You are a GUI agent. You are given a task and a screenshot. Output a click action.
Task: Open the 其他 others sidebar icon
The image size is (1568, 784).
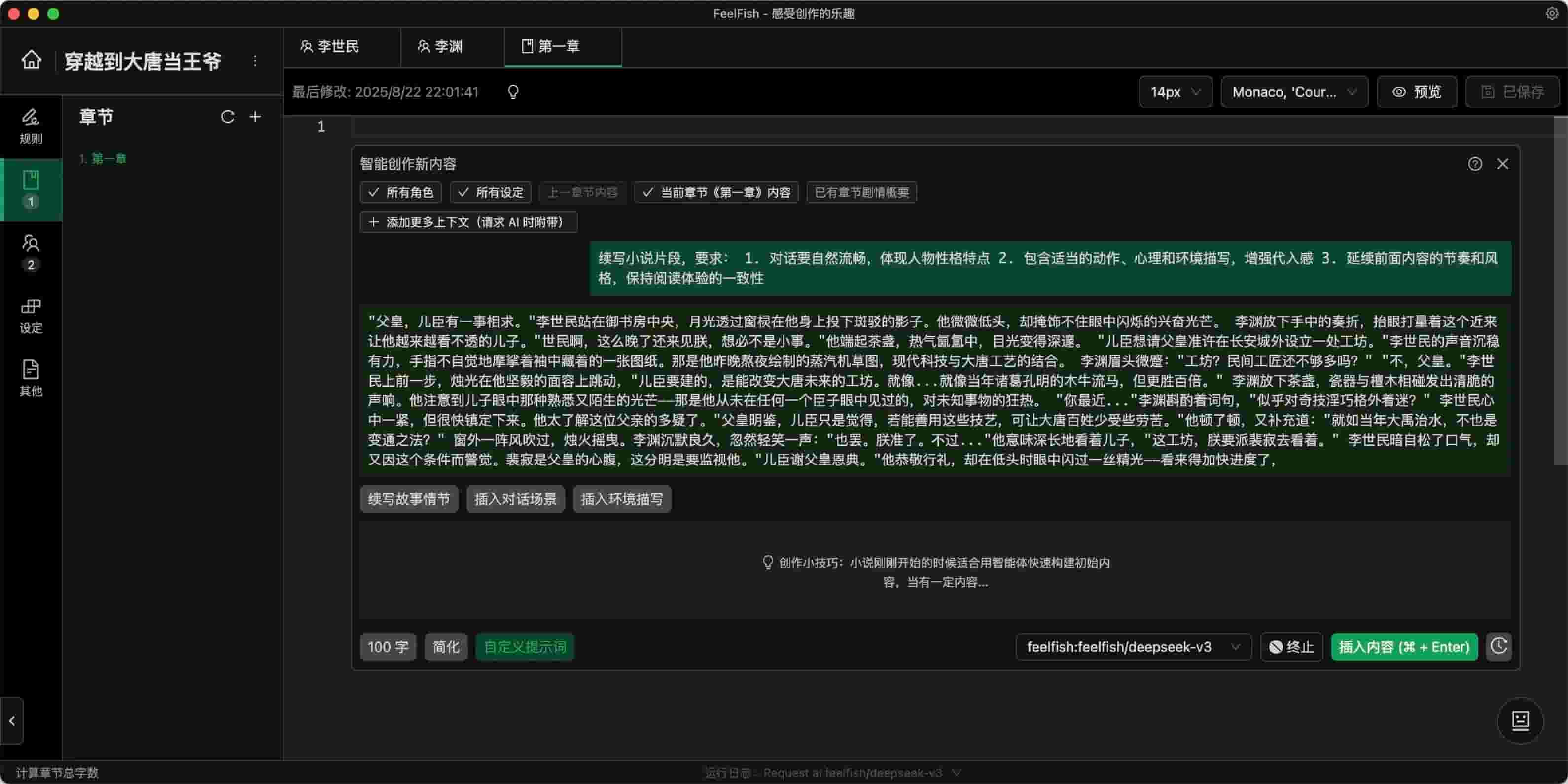(x=31, y=377)
